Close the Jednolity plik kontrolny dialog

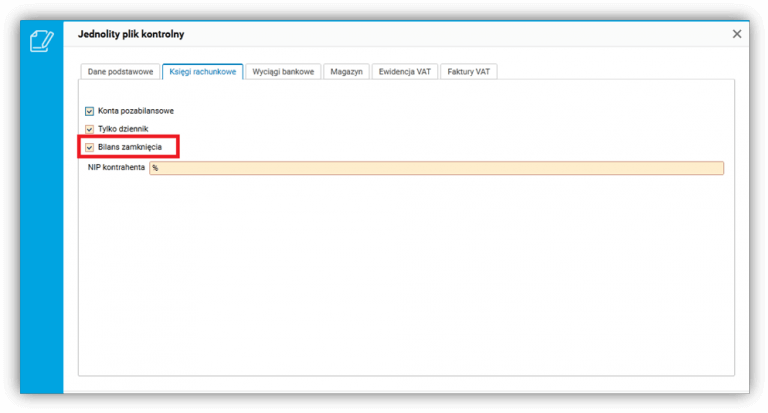[737, 34]
